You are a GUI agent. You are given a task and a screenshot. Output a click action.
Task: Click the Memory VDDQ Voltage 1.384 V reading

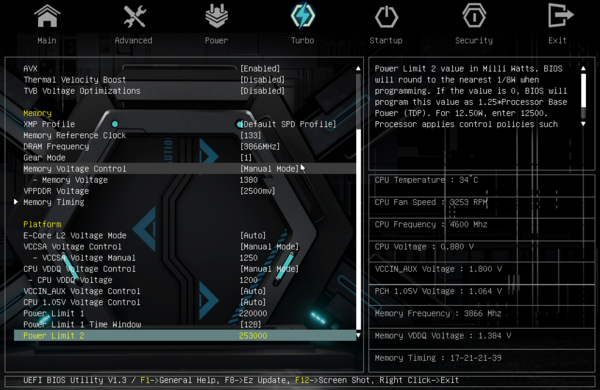[x=443, y=336]
